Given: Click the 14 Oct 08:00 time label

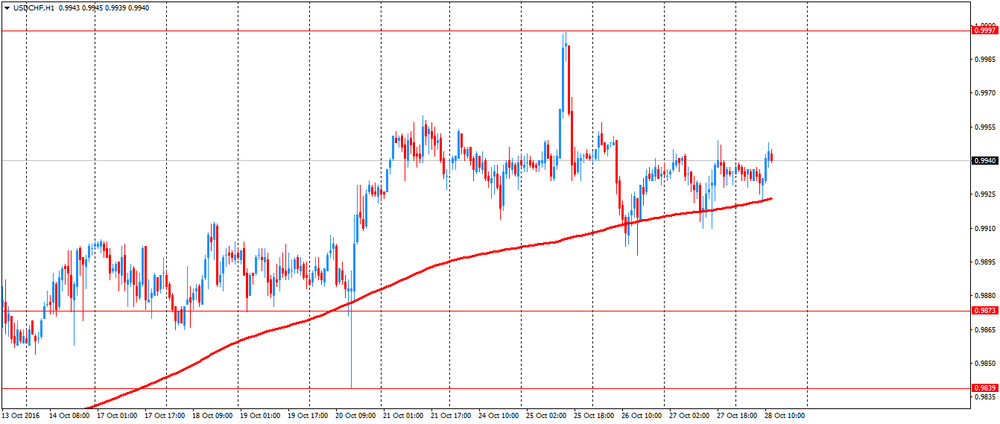Looking at the screenshot, I should click(70, 414).
